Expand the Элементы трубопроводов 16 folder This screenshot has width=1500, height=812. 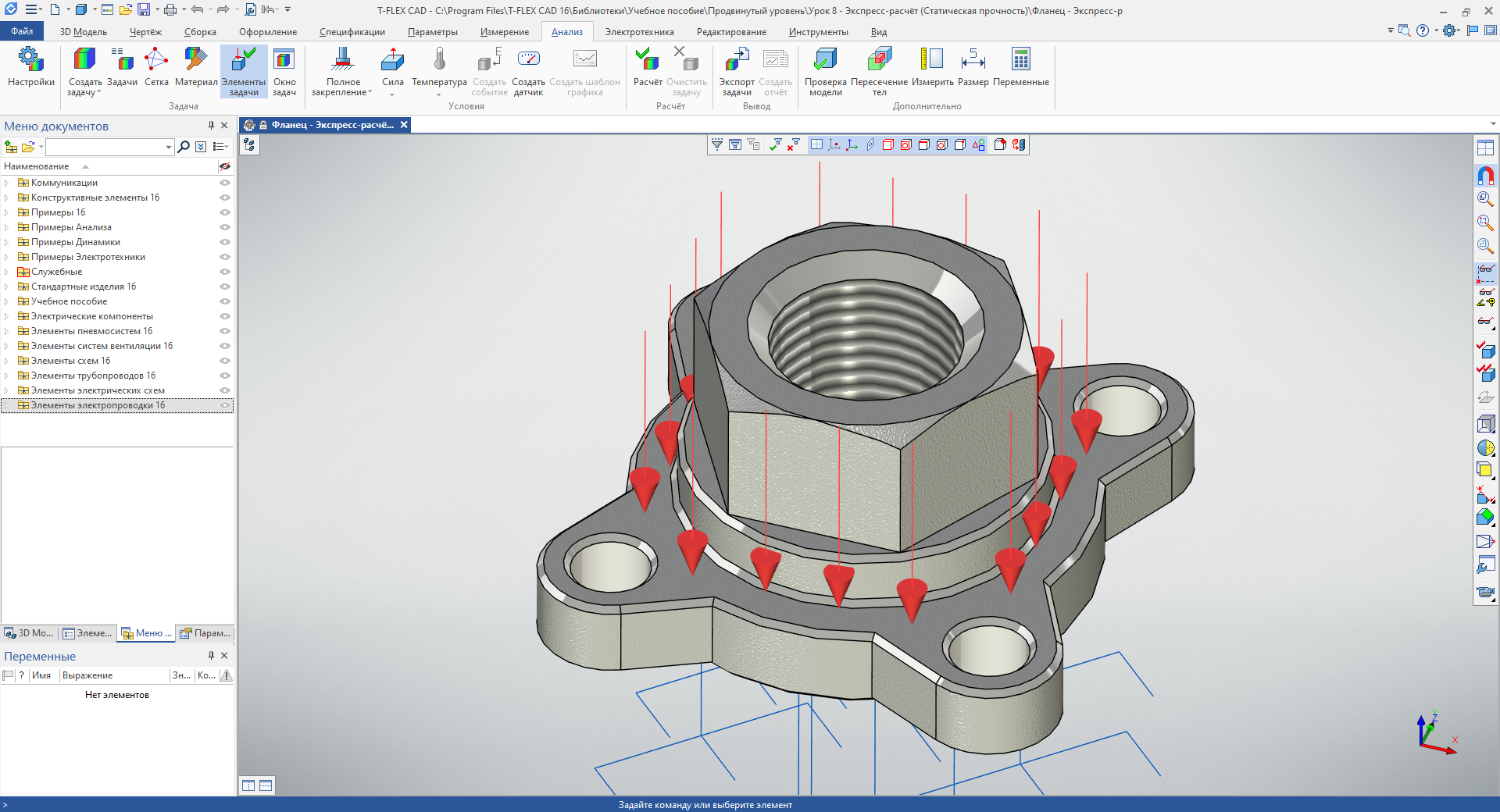7,376
